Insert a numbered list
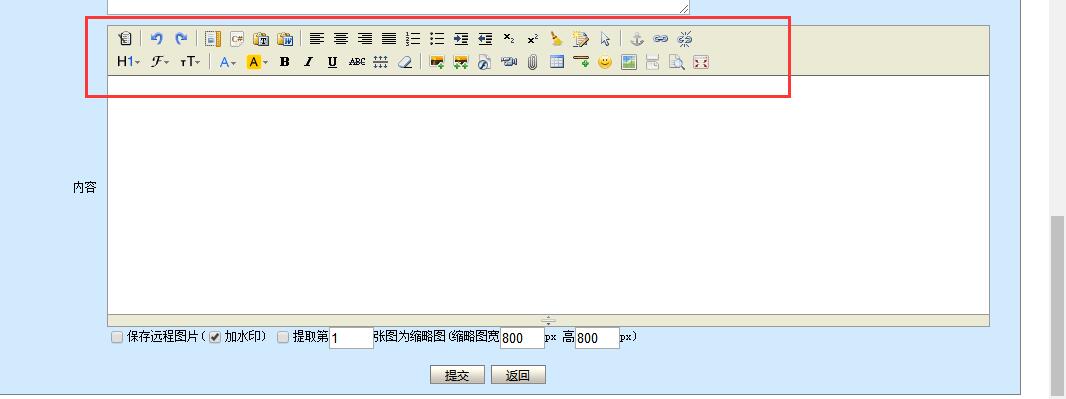 pyautogui.click(x=413, y=39)
